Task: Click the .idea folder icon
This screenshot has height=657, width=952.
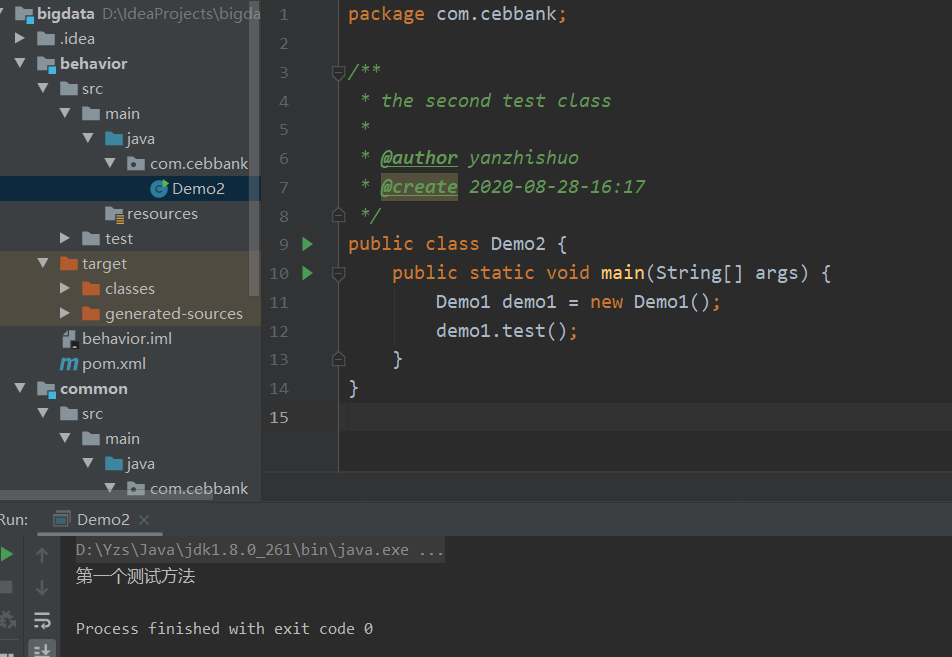Action: click(x=47, y=39)
